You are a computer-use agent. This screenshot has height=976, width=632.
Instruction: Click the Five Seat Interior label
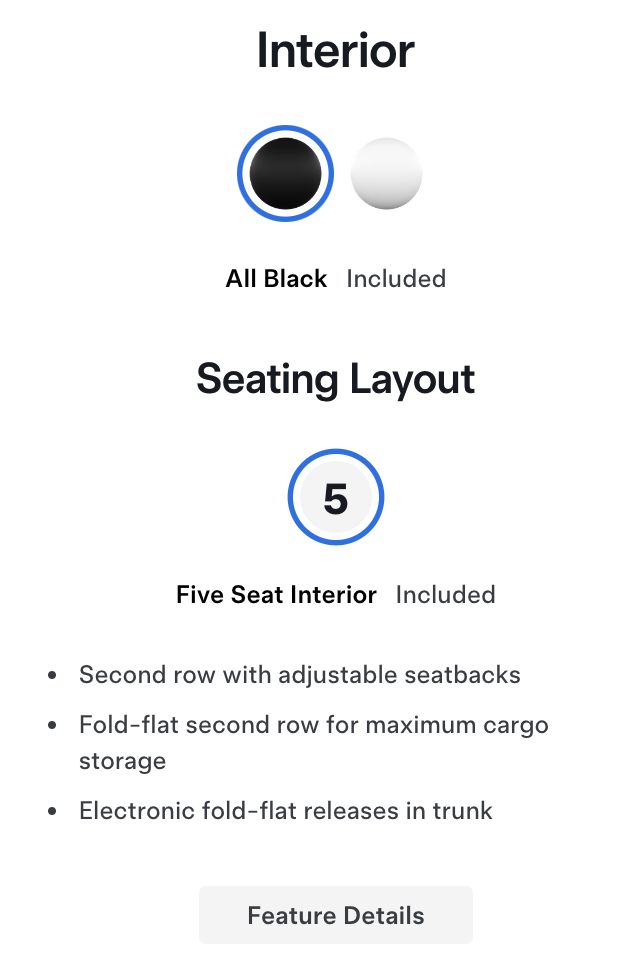[276, 595]
